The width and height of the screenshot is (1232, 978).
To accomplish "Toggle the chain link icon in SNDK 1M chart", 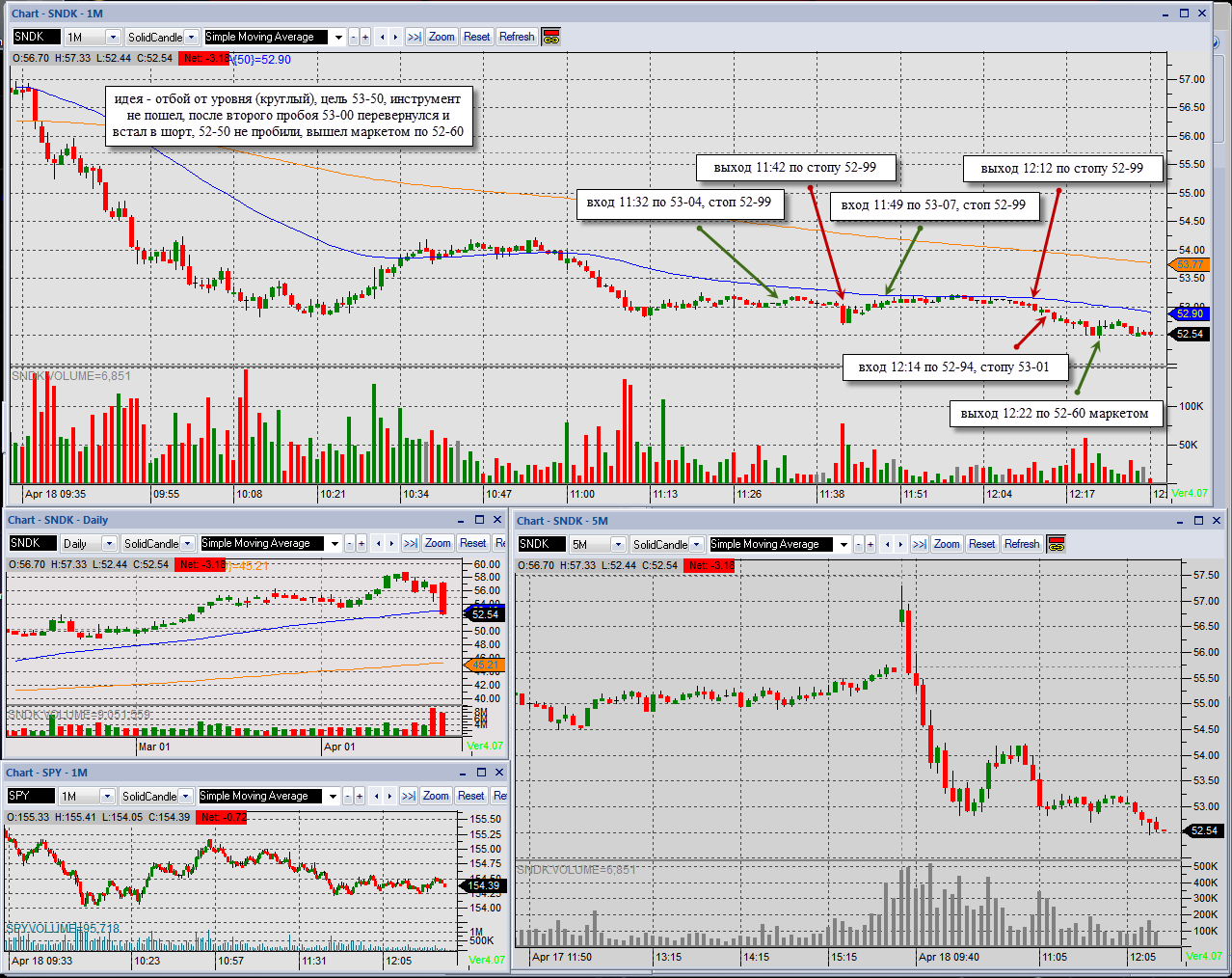I will 551,37.
